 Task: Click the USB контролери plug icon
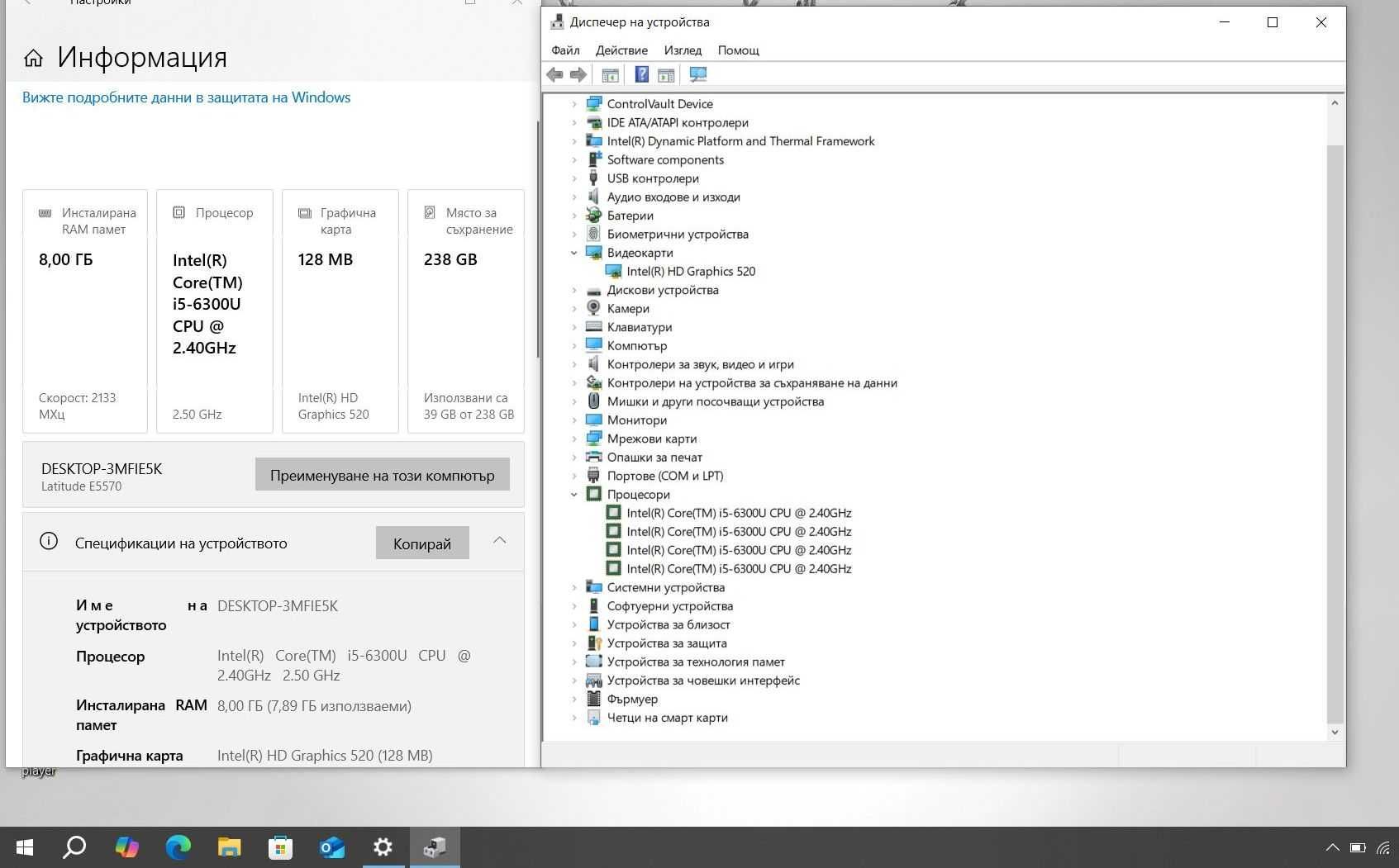pos(593,178)
